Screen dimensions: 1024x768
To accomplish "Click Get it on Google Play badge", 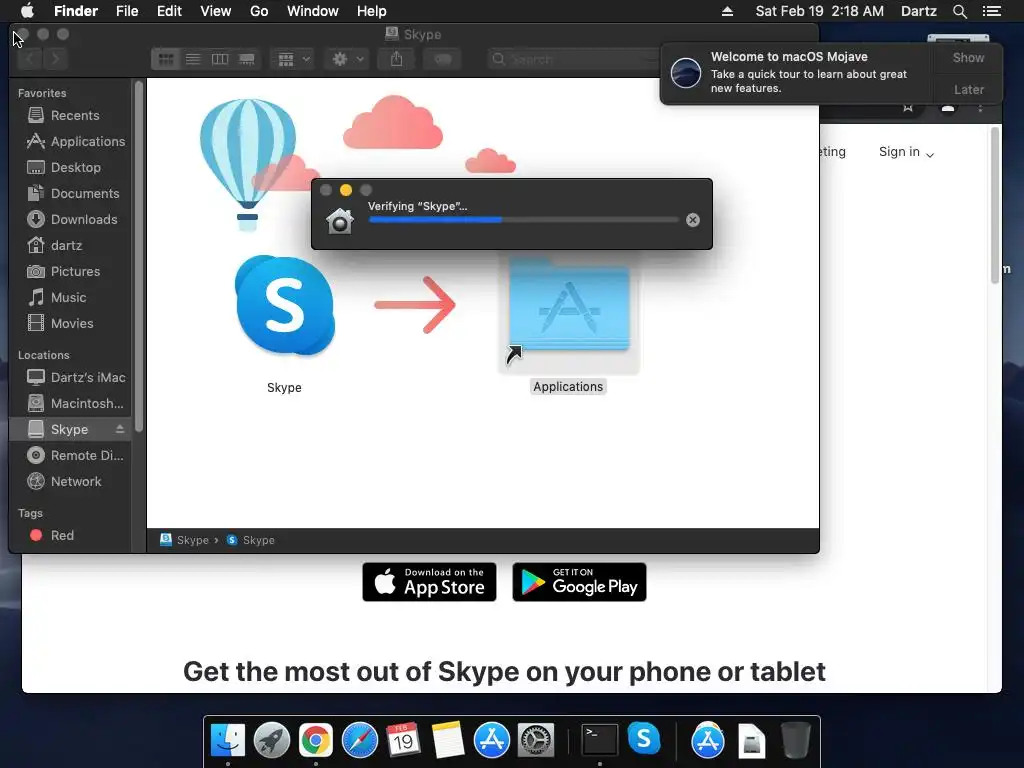I will (579, 582).
